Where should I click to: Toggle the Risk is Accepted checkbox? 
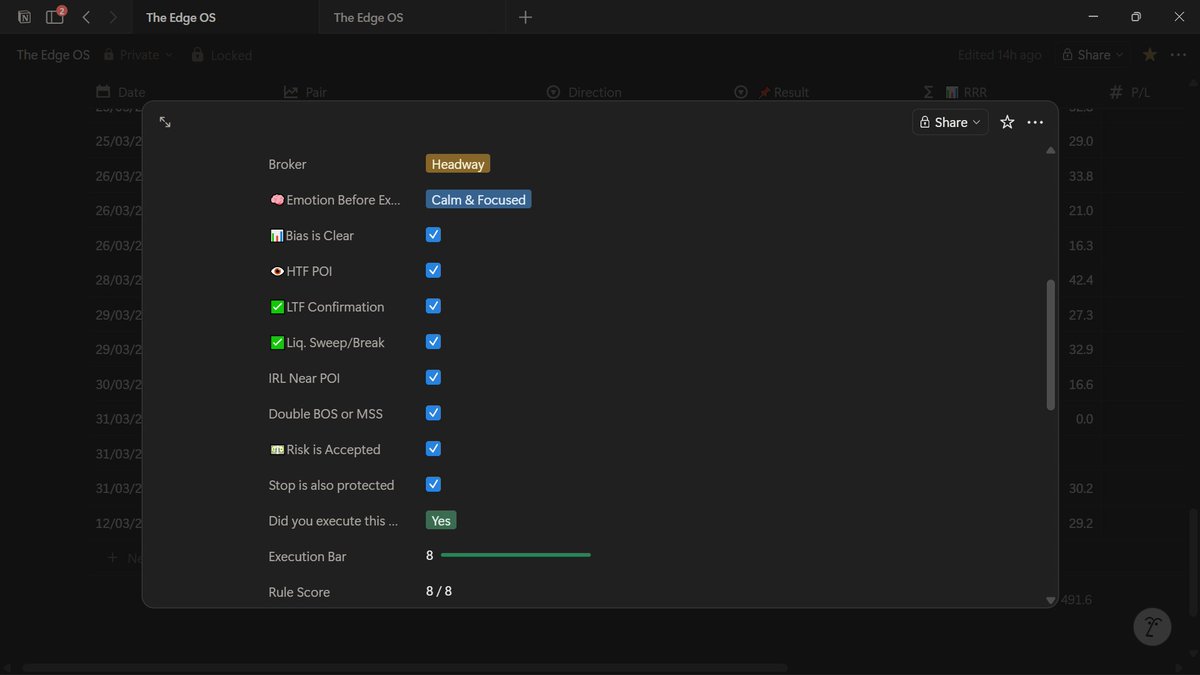click(x=433, y=449)
